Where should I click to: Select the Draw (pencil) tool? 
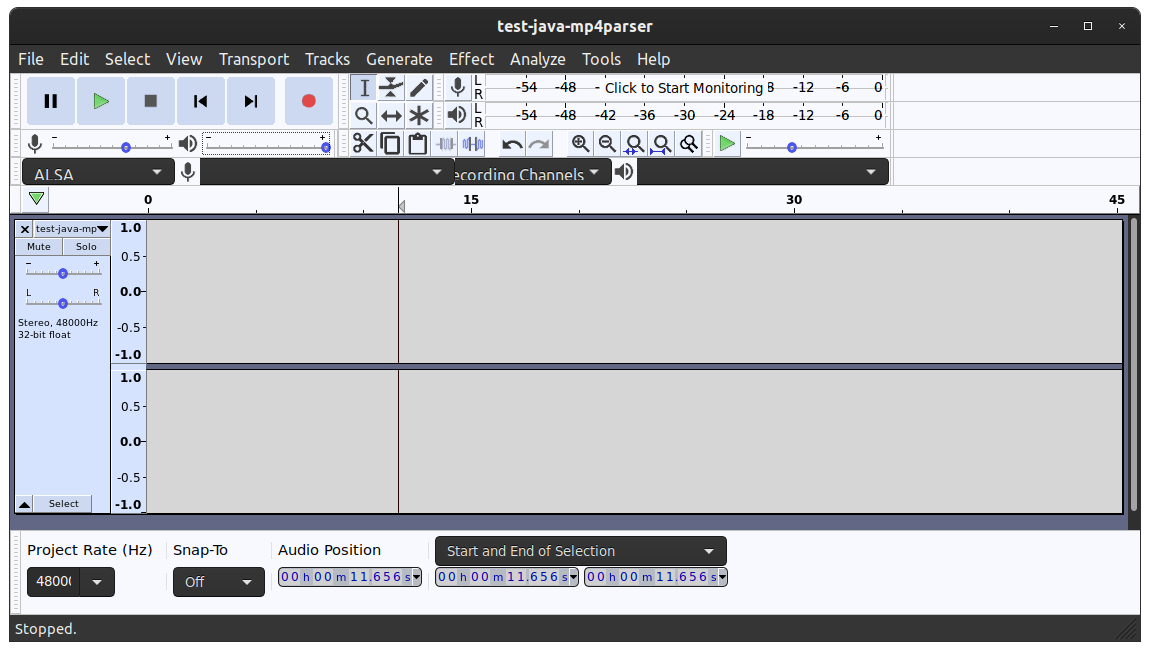coord(419,88)
